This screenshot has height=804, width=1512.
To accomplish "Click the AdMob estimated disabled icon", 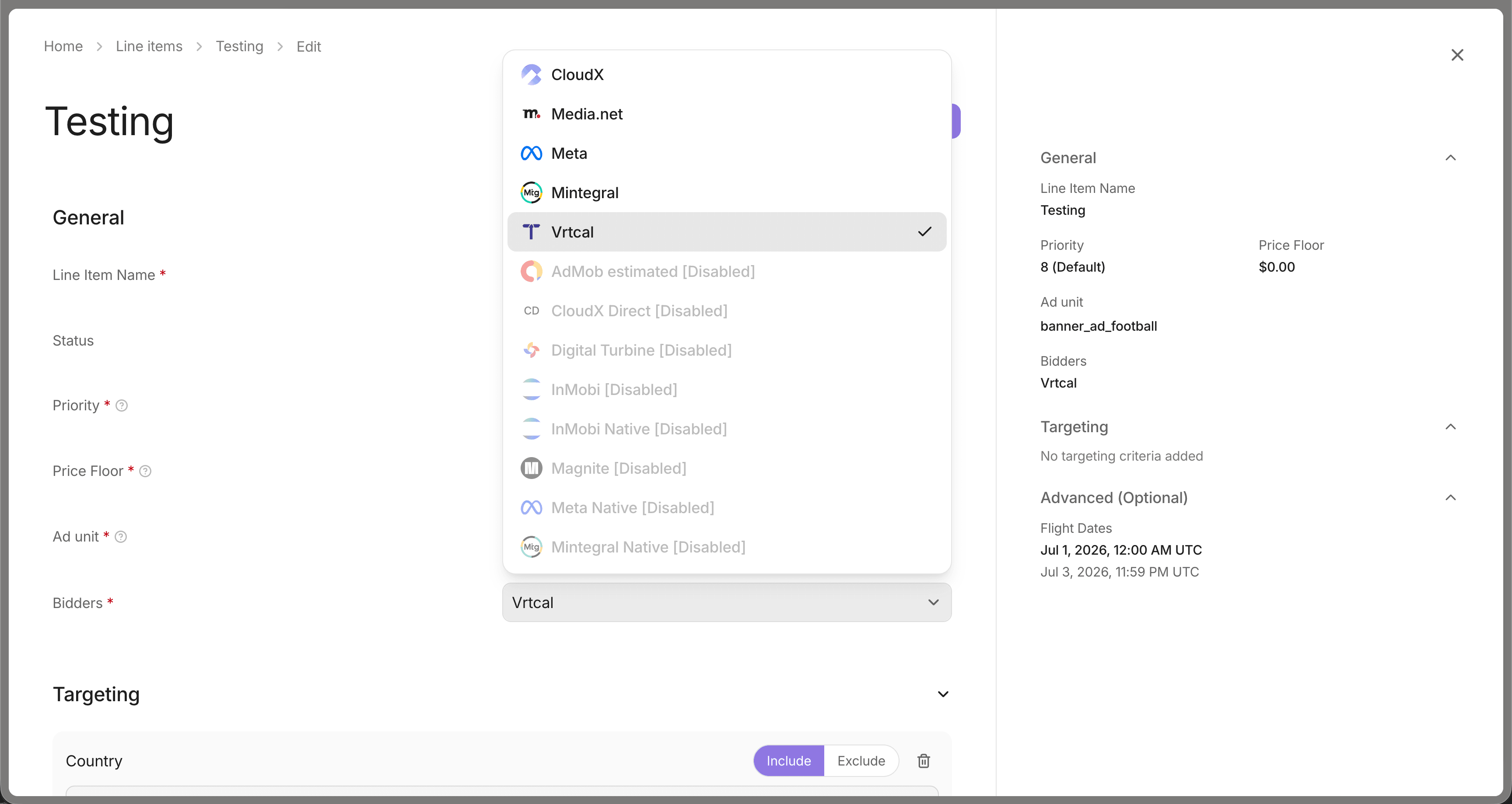I will click(531, 271).
